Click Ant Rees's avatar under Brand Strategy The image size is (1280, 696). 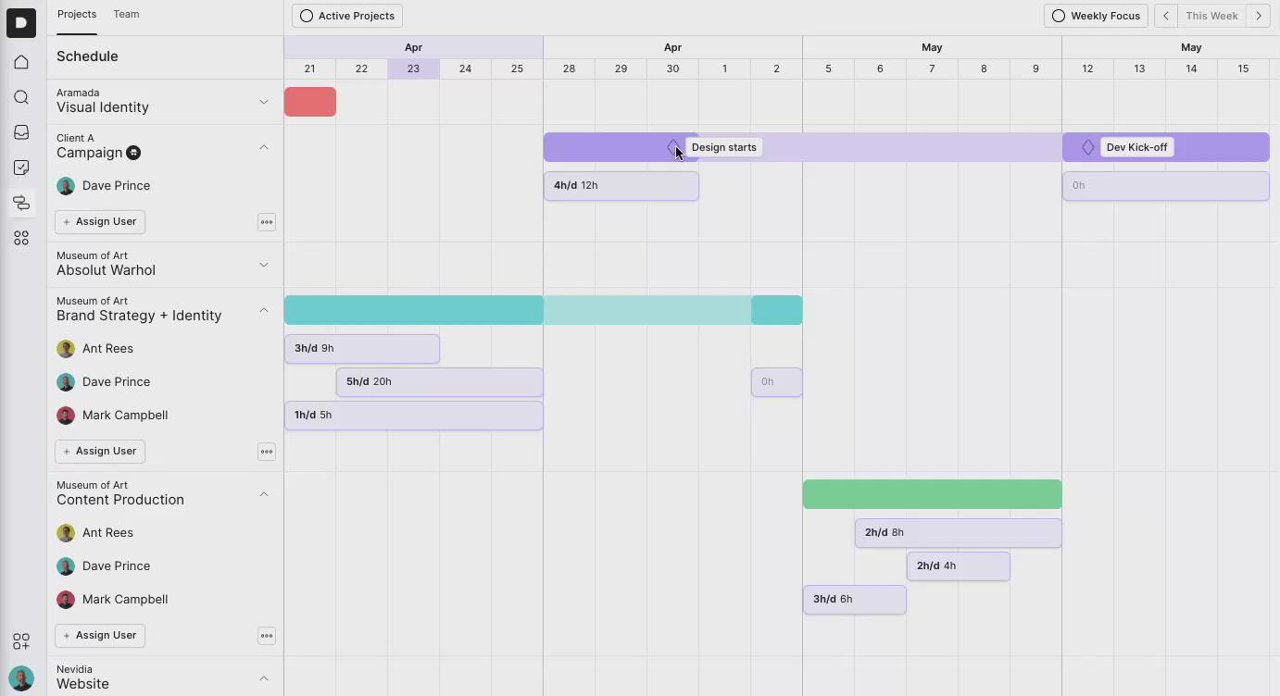pos(66,349)
